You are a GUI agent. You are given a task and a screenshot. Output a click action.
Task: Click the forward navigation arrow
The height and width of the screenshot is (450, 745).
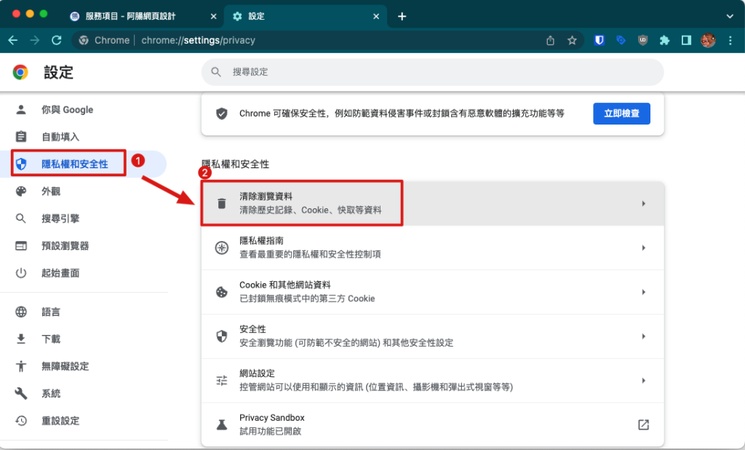[35, 40]
